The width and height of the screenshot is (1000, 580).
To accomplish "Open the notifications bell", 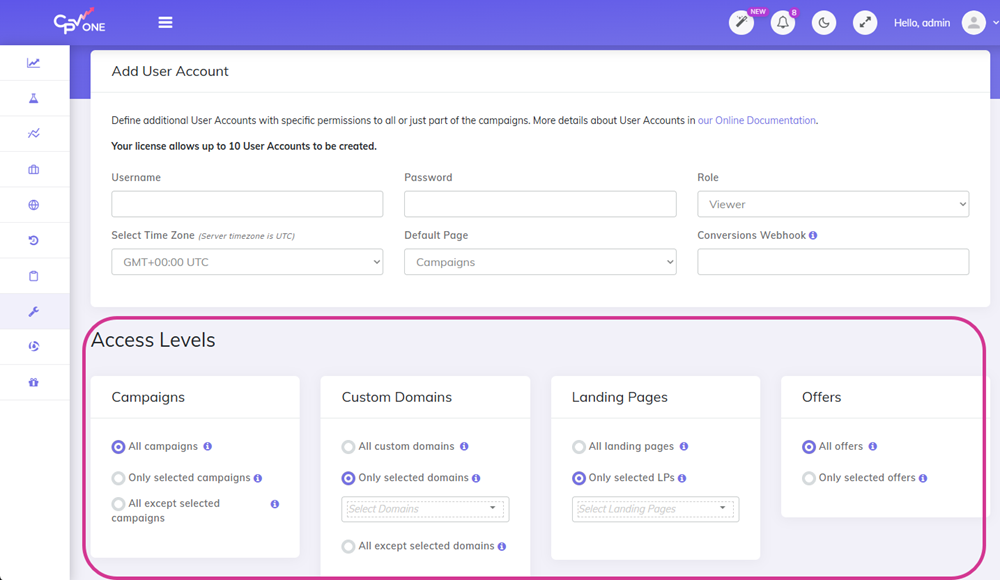I will point(783,22).
